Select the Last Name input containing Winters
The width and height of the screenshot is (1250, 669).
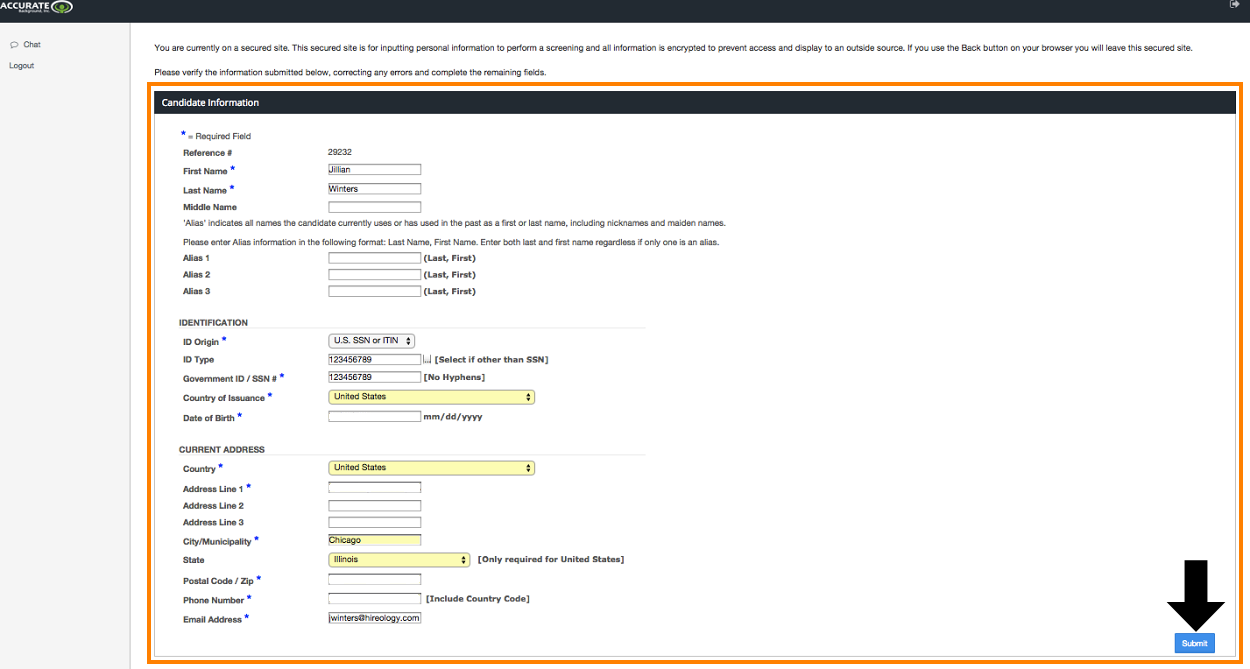pos(375,189)
